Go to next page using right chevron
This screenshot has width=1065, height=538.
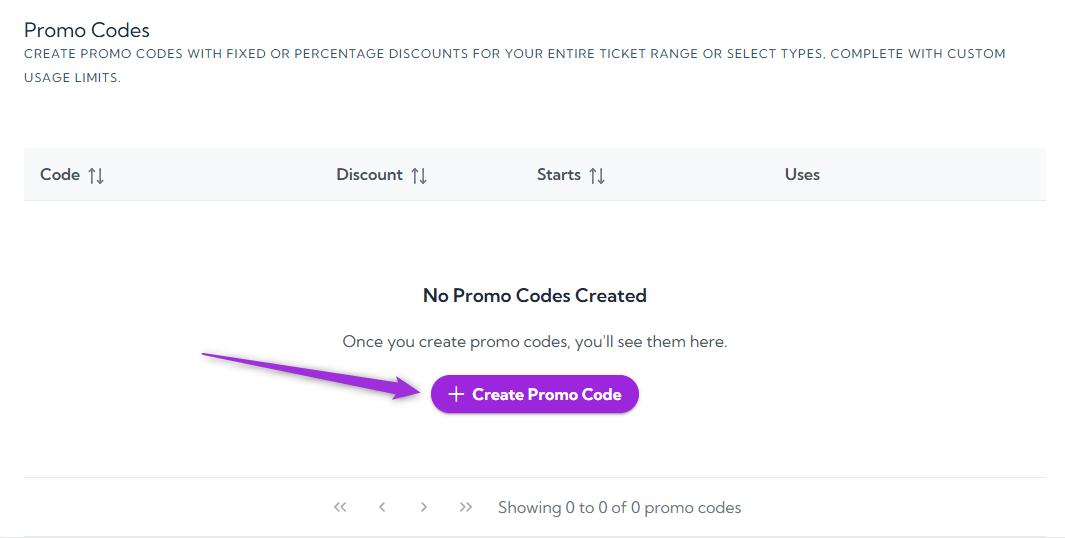click(x=424, y=507)
